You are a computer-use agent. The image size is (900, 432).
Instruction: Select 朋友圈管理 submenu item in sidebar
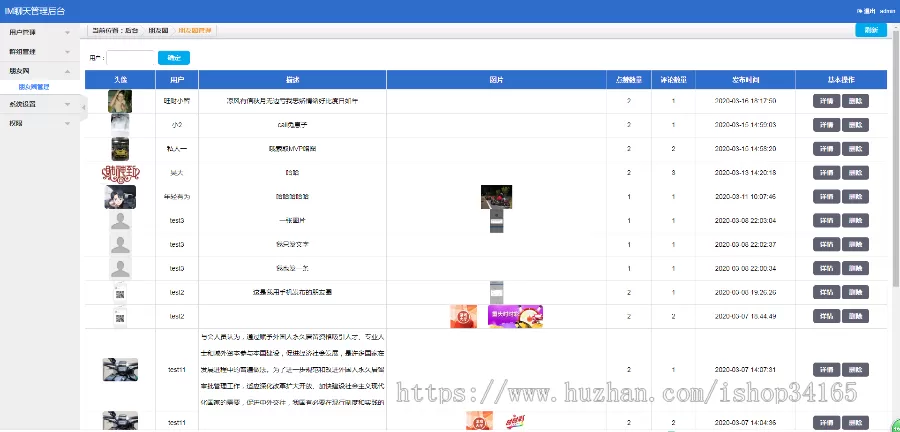[x=34, y=87]
